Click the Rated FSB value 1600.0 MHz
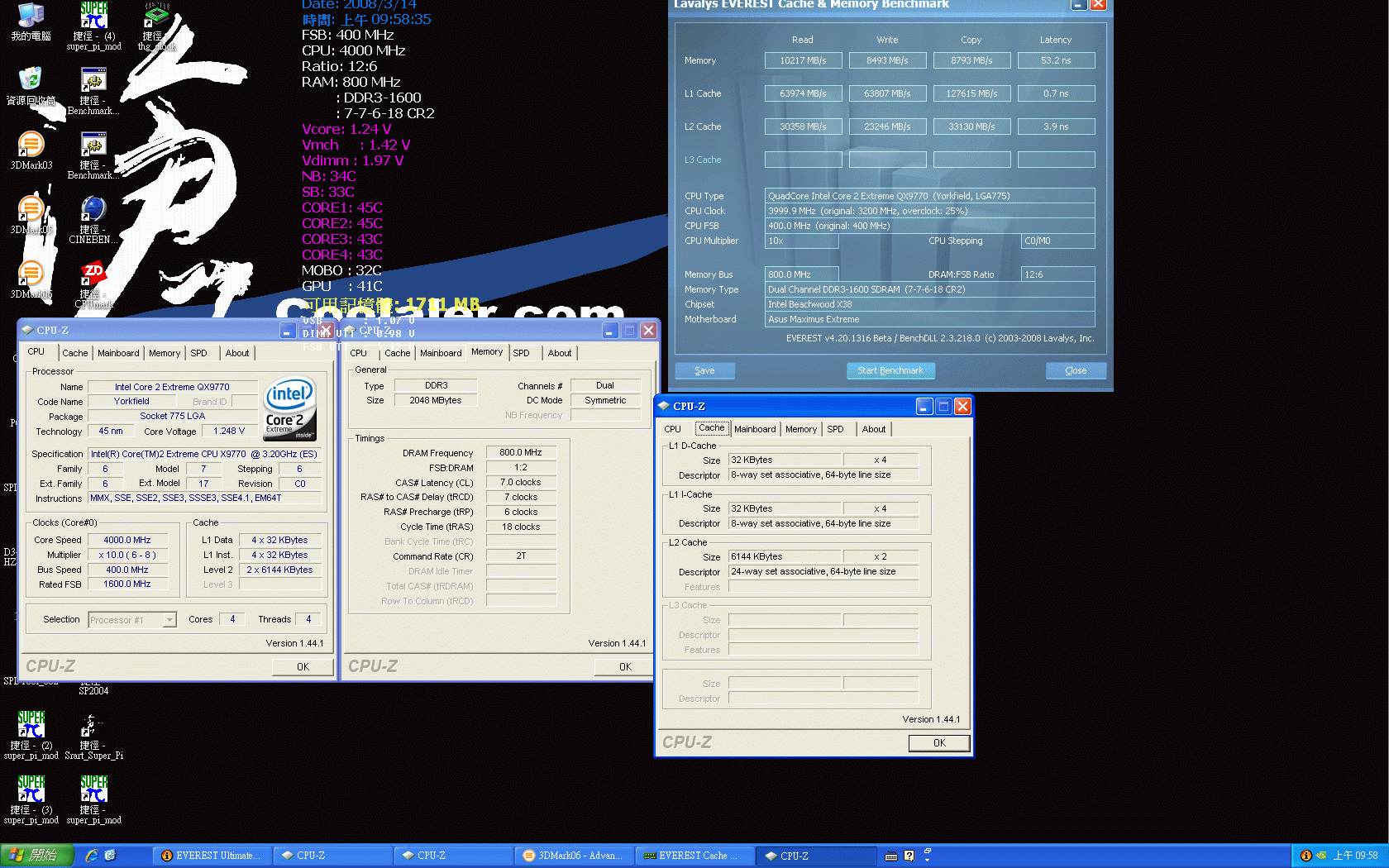 127,584
